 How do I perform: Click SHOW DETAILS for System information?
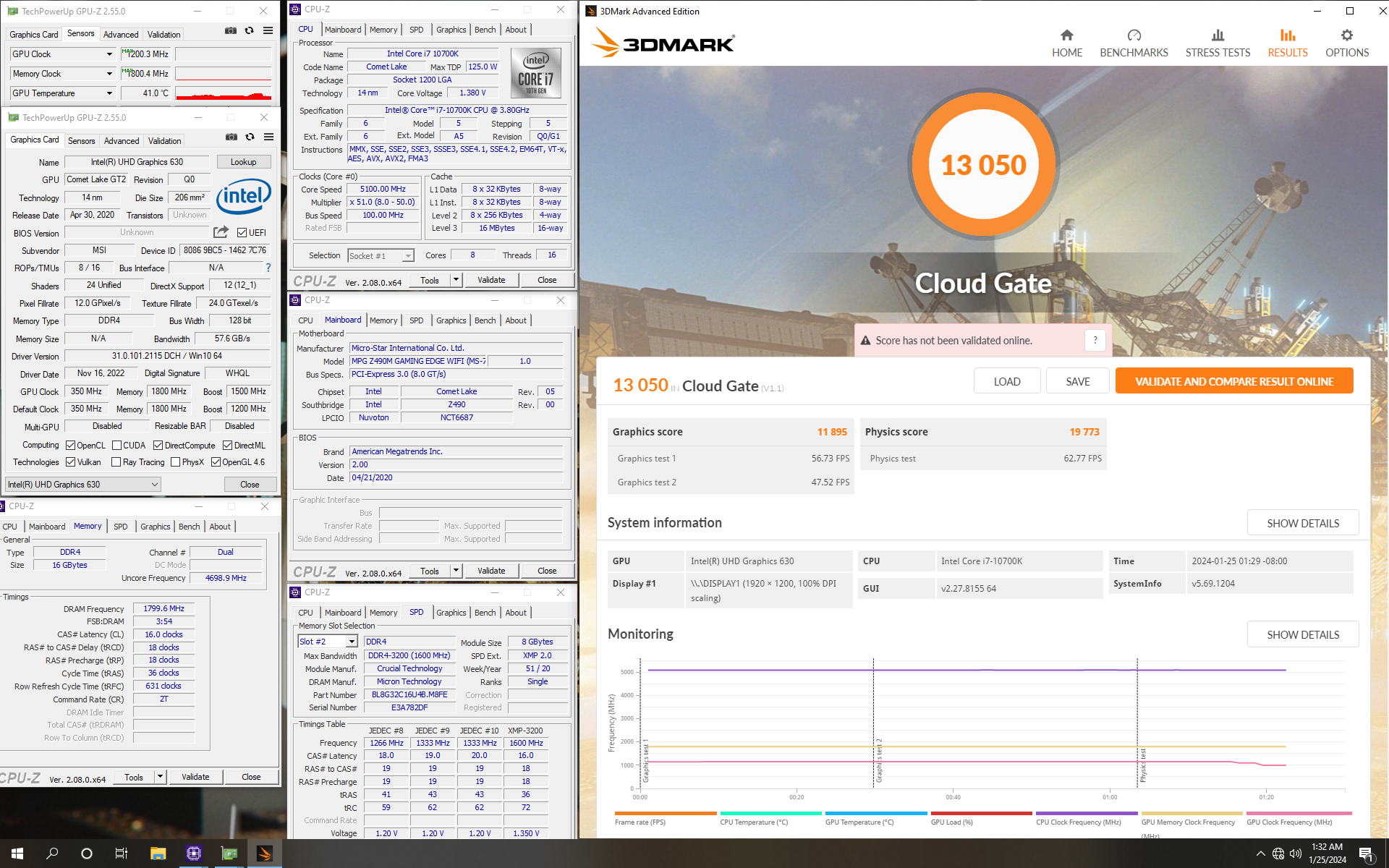point(1303,523)
